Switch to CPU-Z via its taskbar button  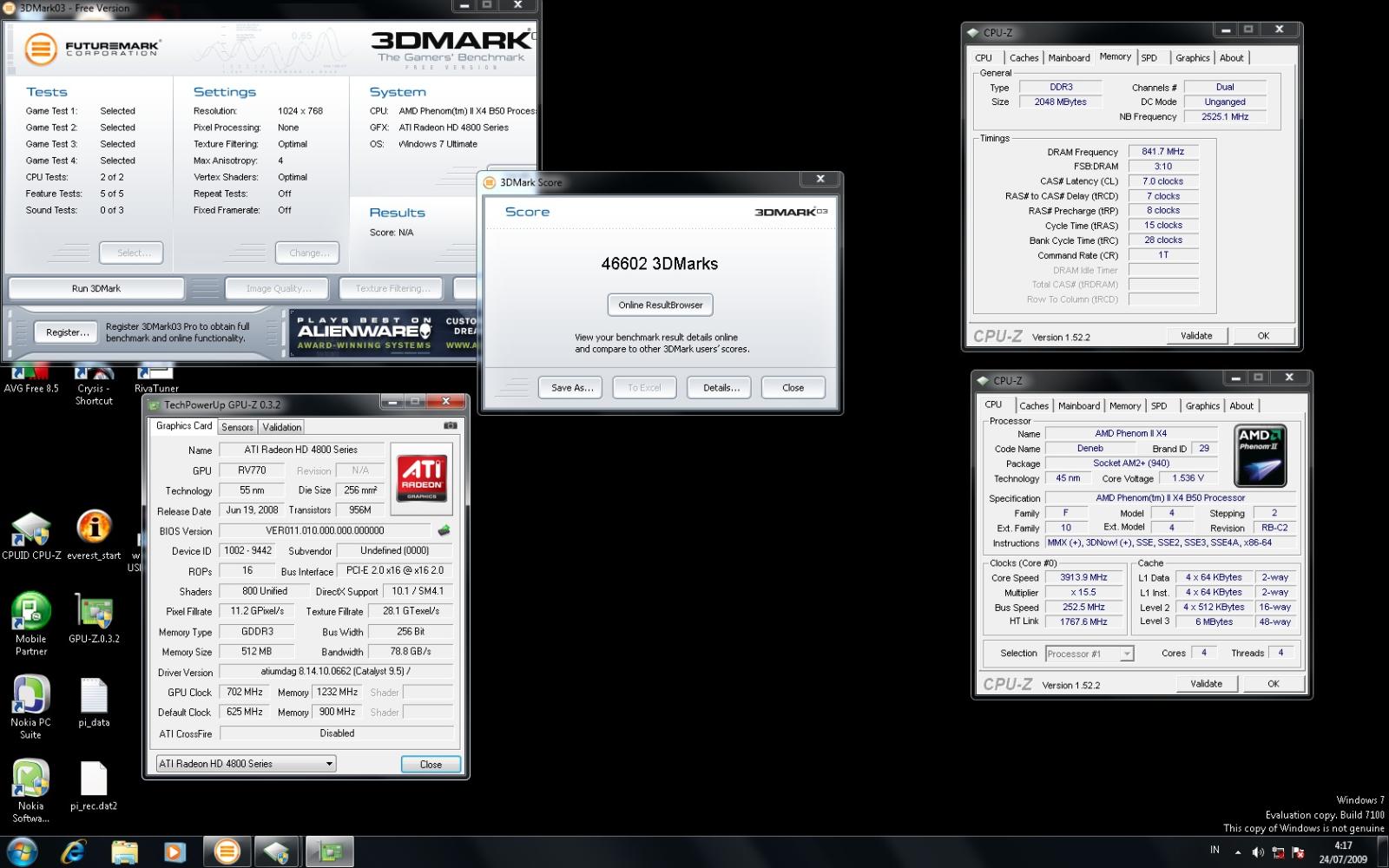278,852
